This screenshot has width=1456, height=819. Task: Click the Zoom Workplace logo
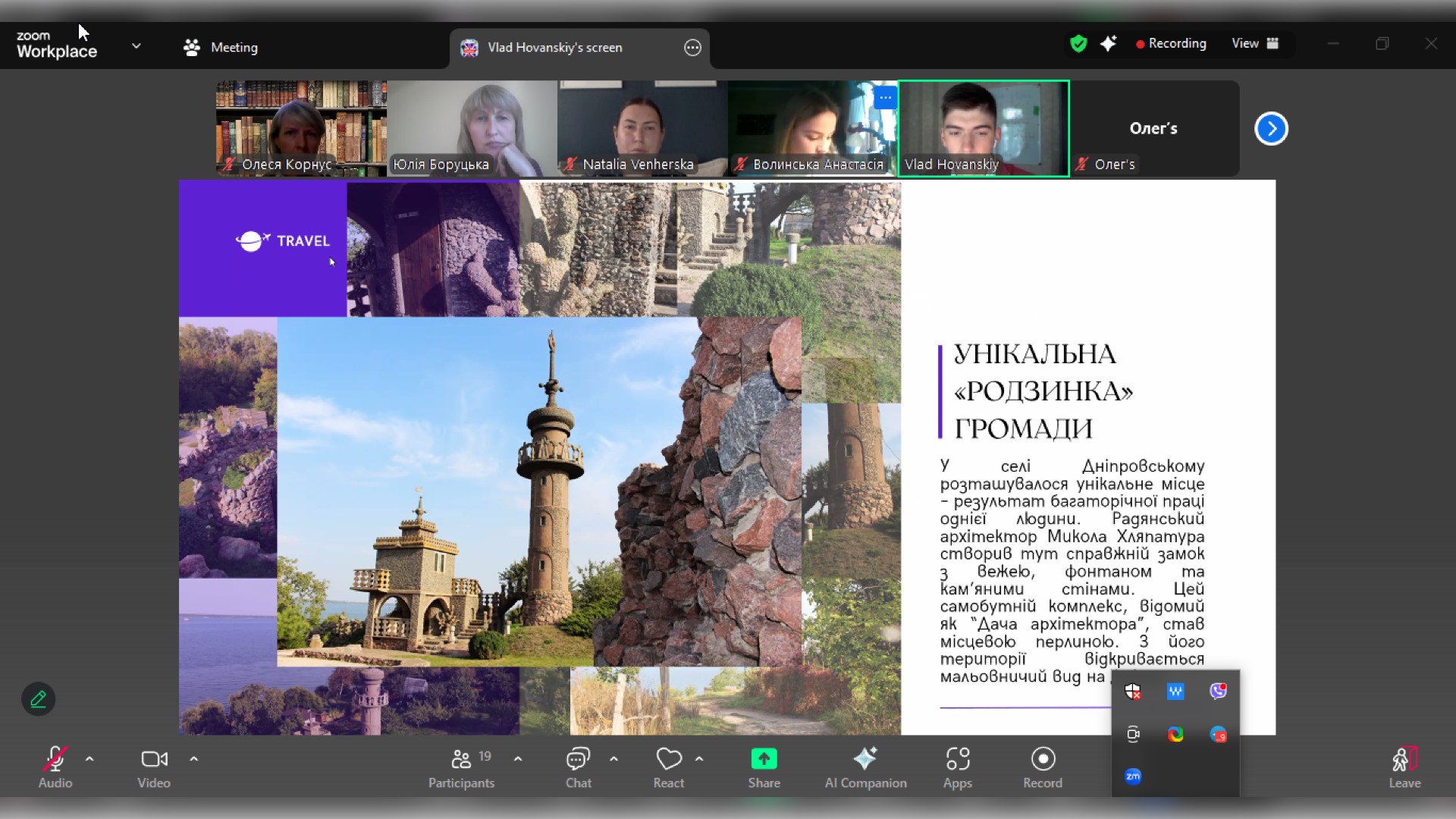pyautogui.click(x=57, y=45)
